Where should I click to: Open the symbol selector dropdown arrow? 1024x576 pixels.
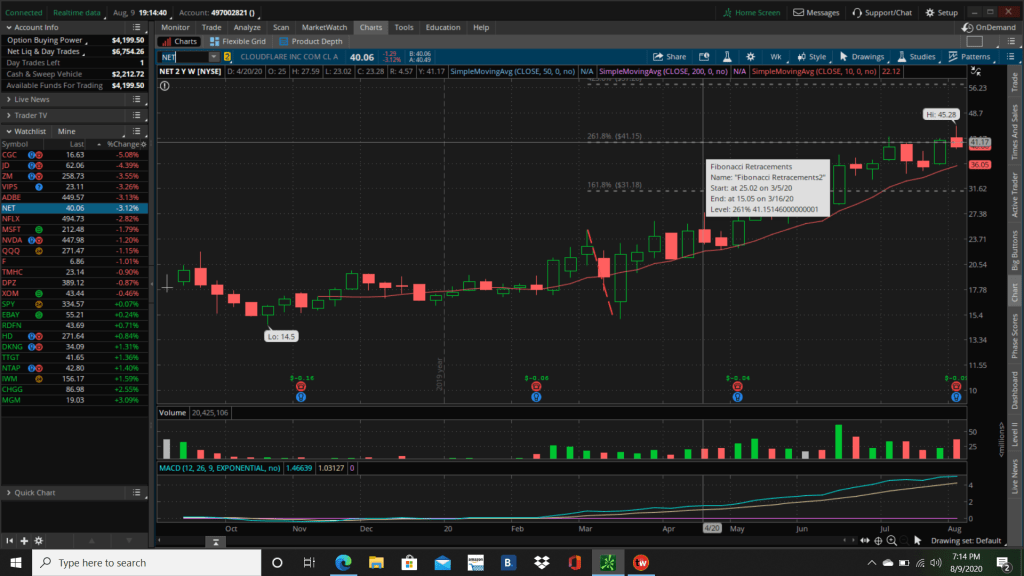pyautogui.click(x=213, y=57)
